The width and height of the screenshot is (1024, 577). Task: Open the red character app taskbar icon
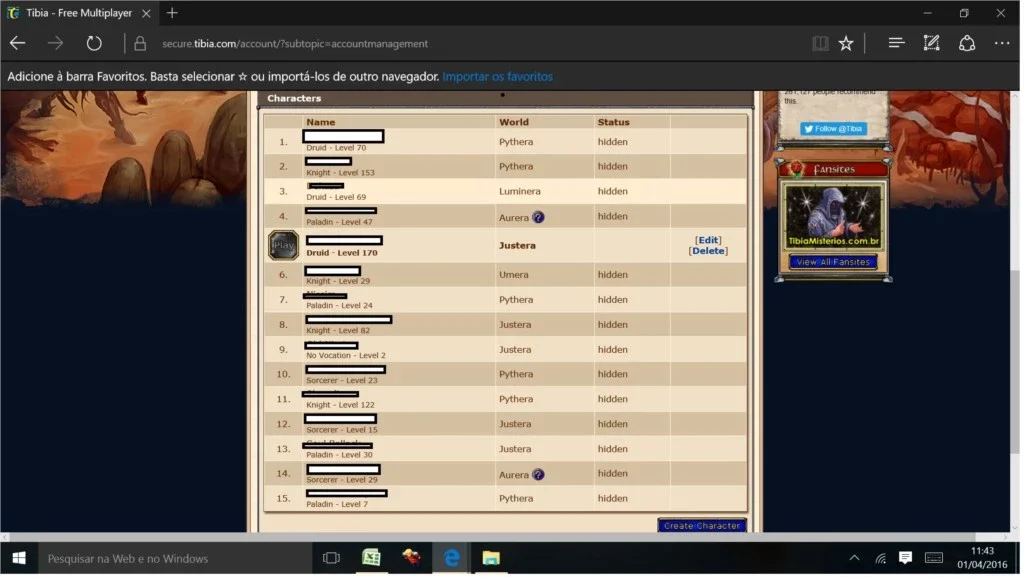411,559
